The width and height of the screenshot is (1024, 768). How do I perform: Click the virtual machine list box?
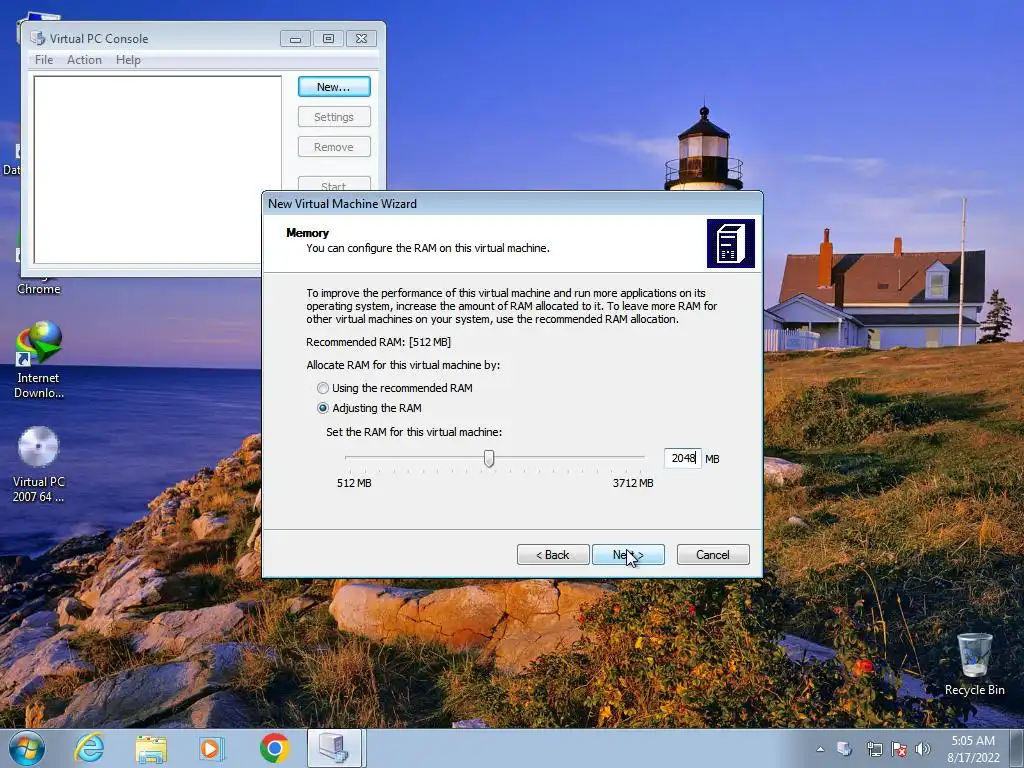(157, 170)
